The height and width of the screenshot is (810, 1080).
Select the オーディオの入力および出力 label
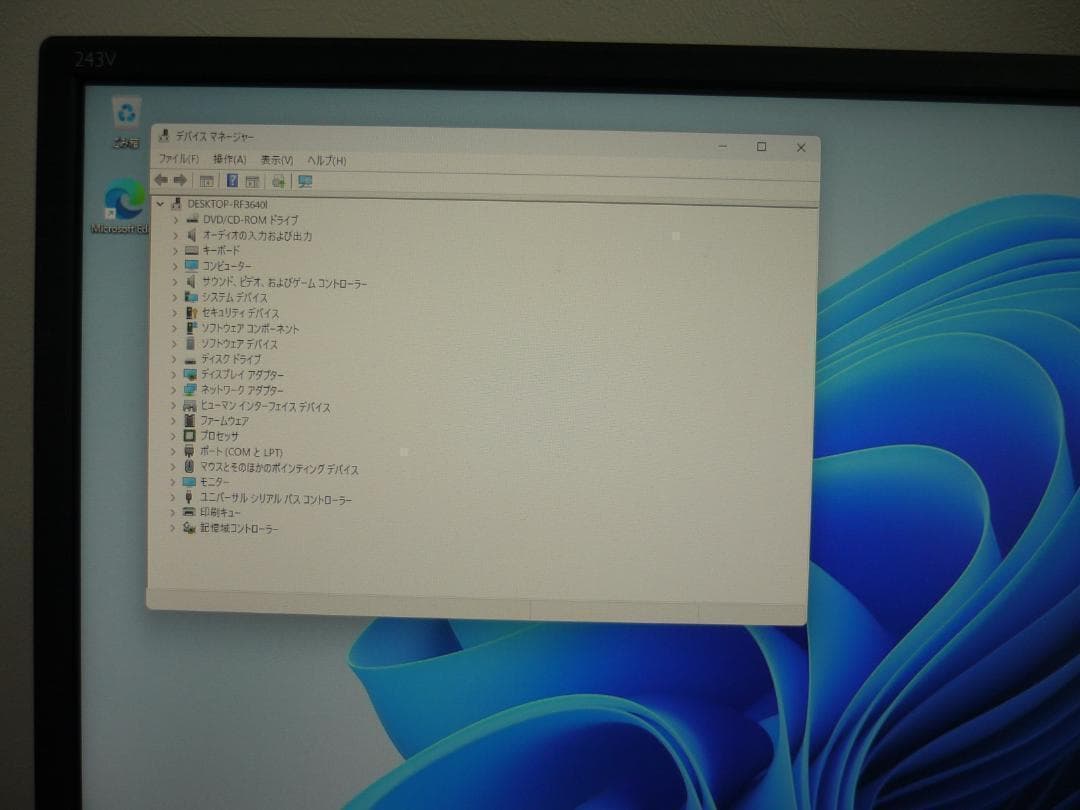257,236
